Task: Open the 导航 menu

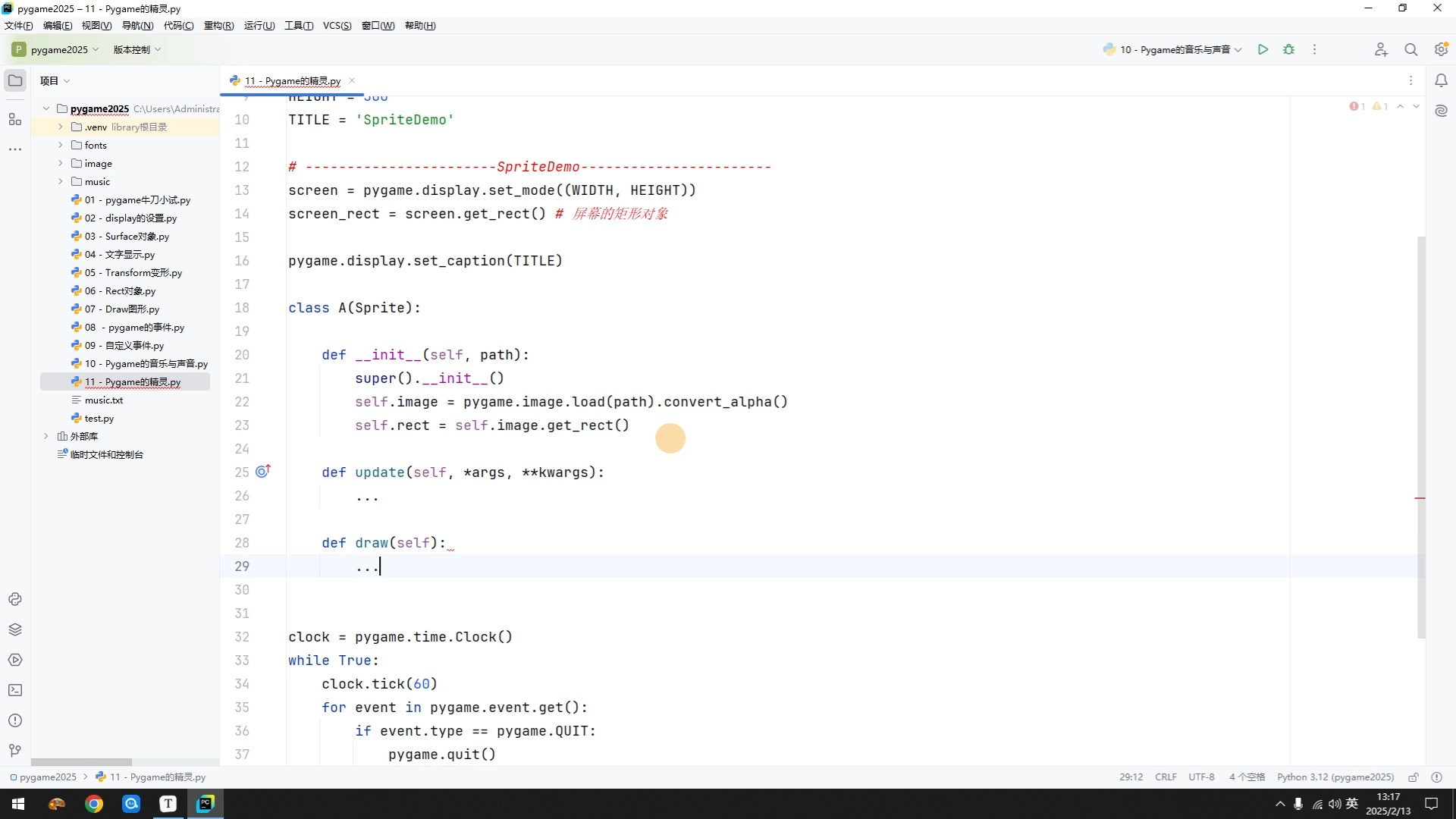Action: click(x=137, y=25)
